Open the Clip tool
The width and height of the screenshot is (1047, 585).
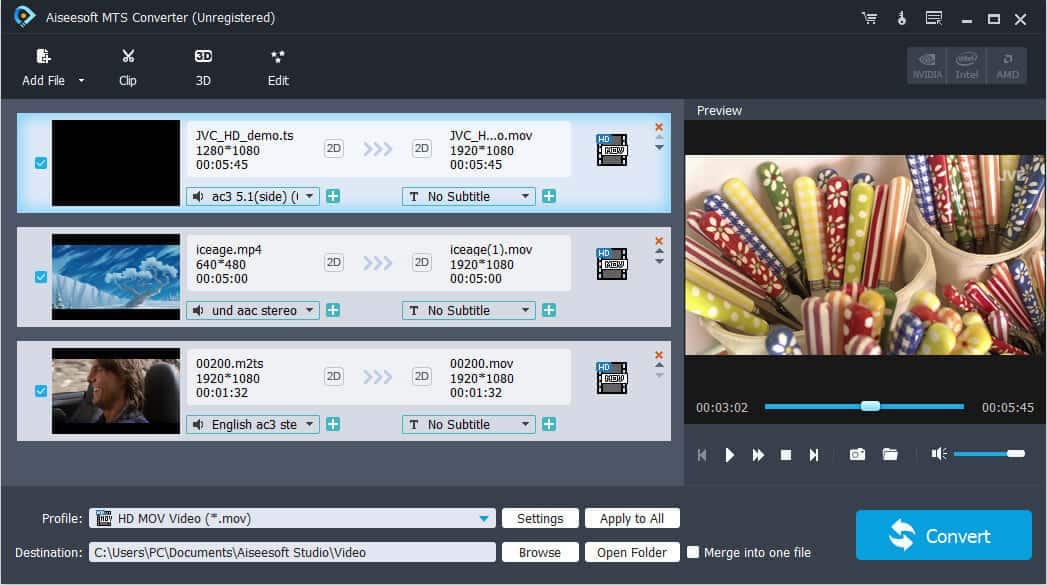point(128,67)
